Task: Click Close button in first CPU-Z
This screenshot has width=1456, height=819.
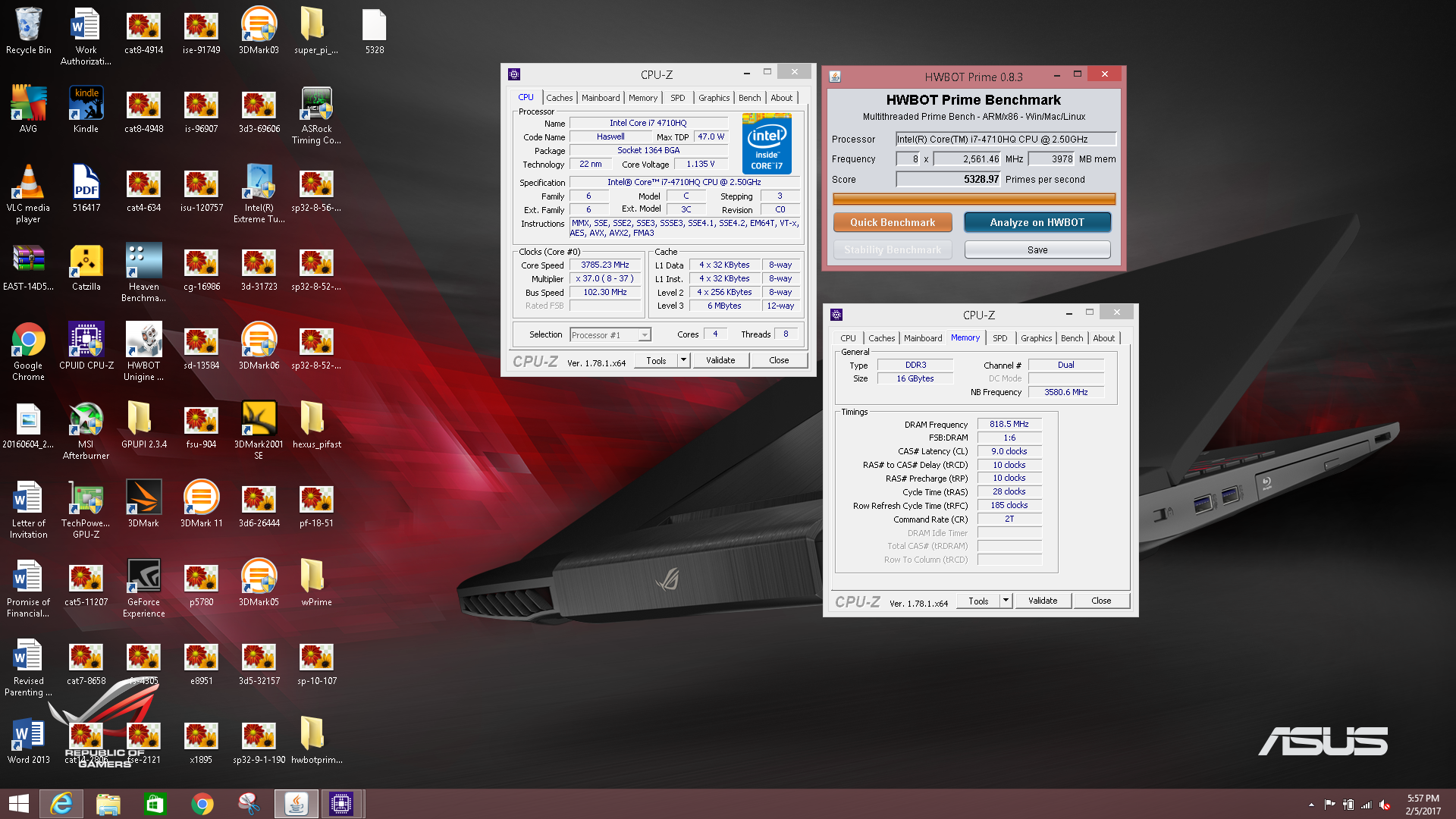Action: pos(779,360)
